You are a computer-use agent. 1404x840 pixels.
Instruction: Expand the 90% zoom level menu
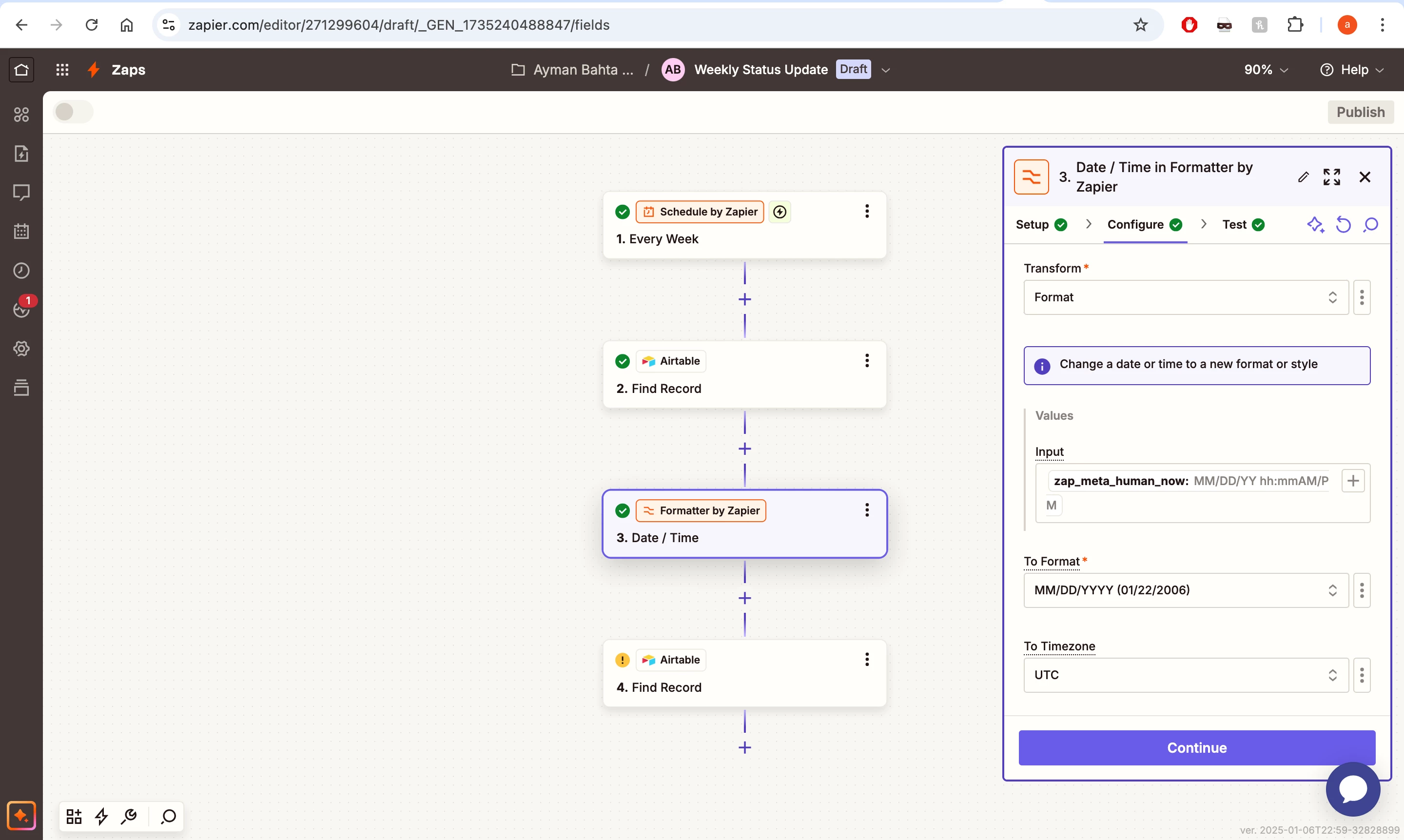[x=1266, y=70]
